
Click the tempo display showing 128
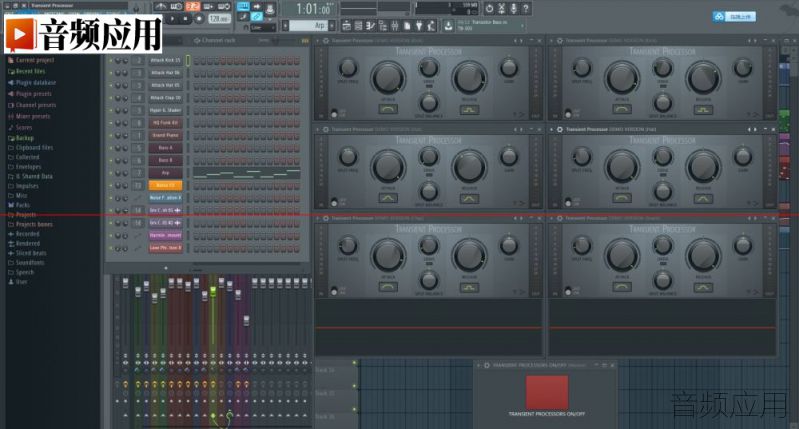coord(219,19)
